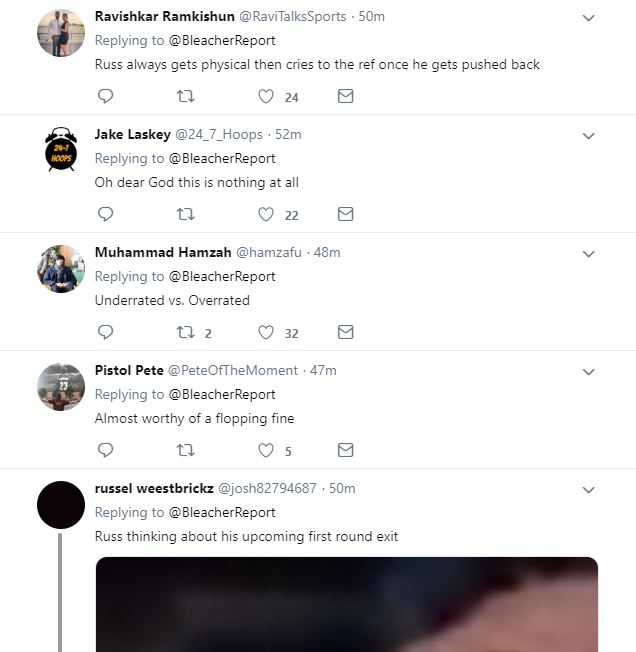Retweet Muhammad Hamzah's Underrated vs. Overrated tweet
This screenshot has width=636, height=652.
(185, 332)
